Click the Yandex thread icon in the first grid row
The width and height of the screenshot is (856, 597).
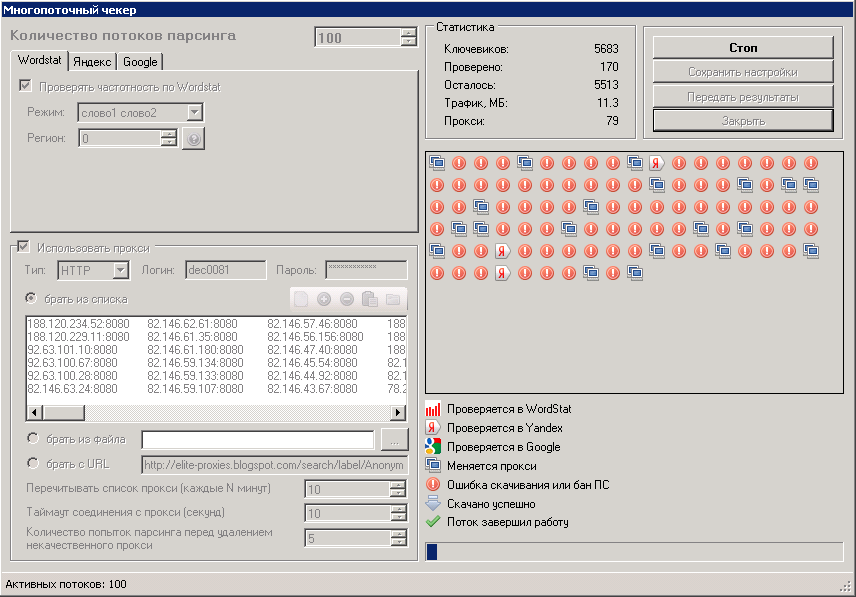(x=657, y=163)
